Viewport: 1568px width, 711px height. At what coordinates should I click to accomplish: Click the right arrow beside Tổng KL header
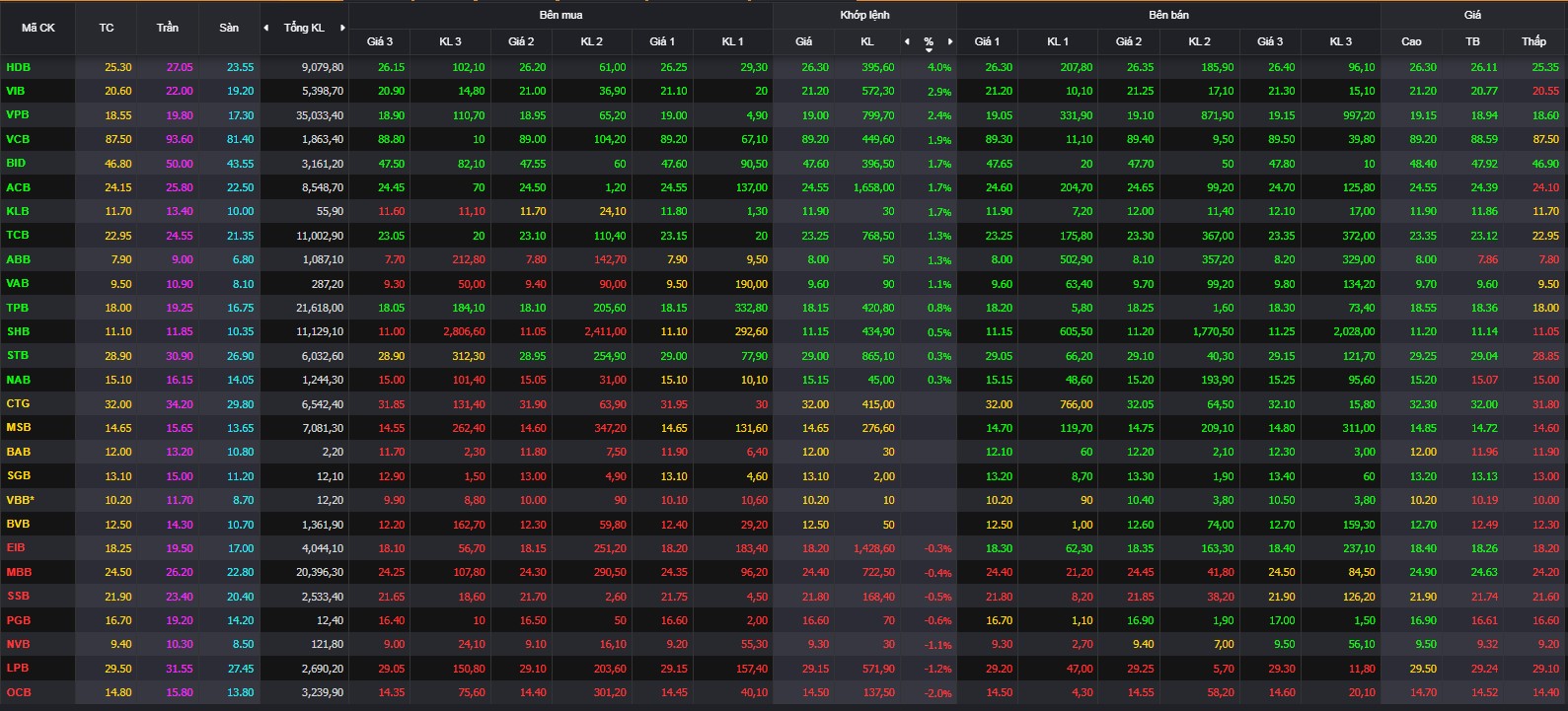coord(342,28)
